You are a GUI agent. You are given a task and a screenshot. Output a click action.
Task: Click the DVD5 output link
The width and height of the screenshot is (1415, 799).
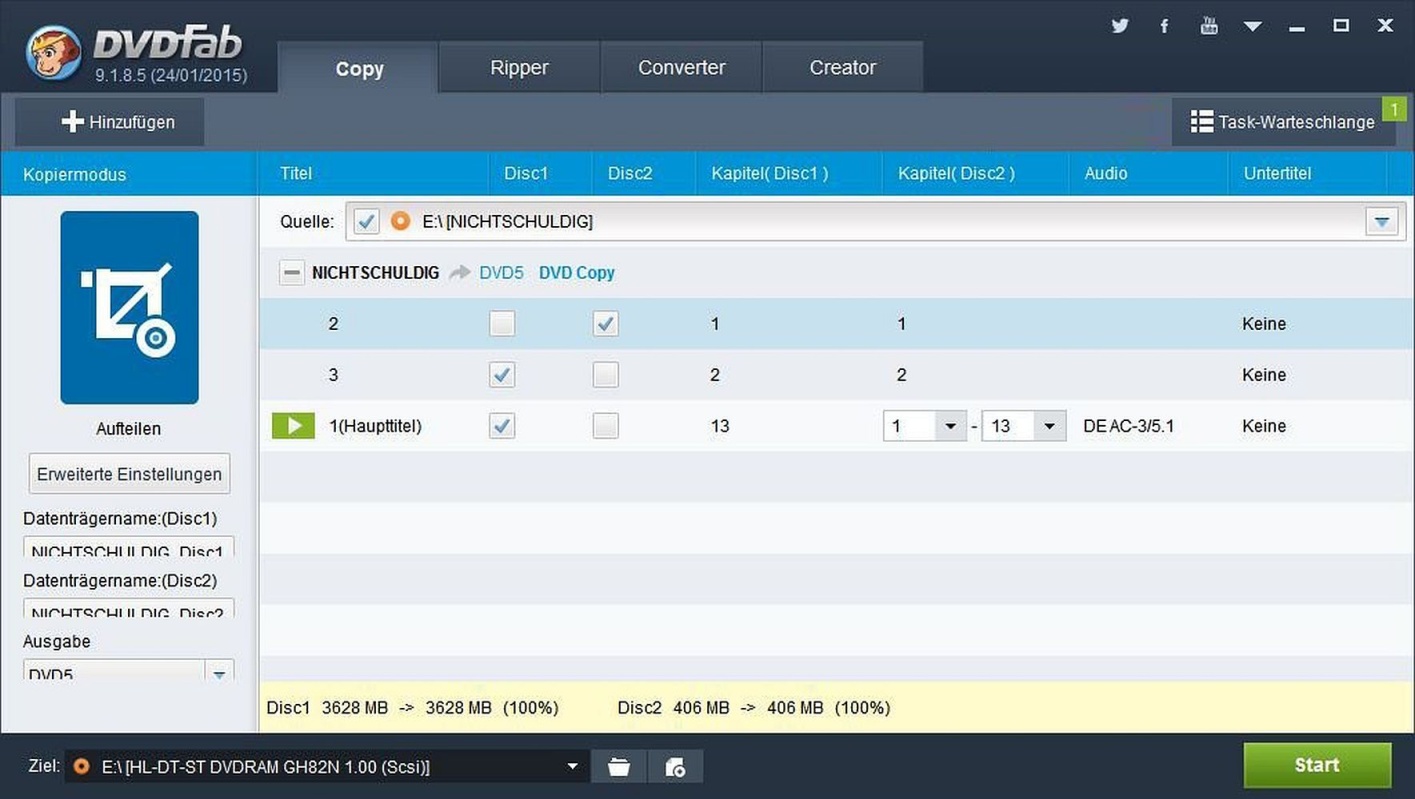501,272
